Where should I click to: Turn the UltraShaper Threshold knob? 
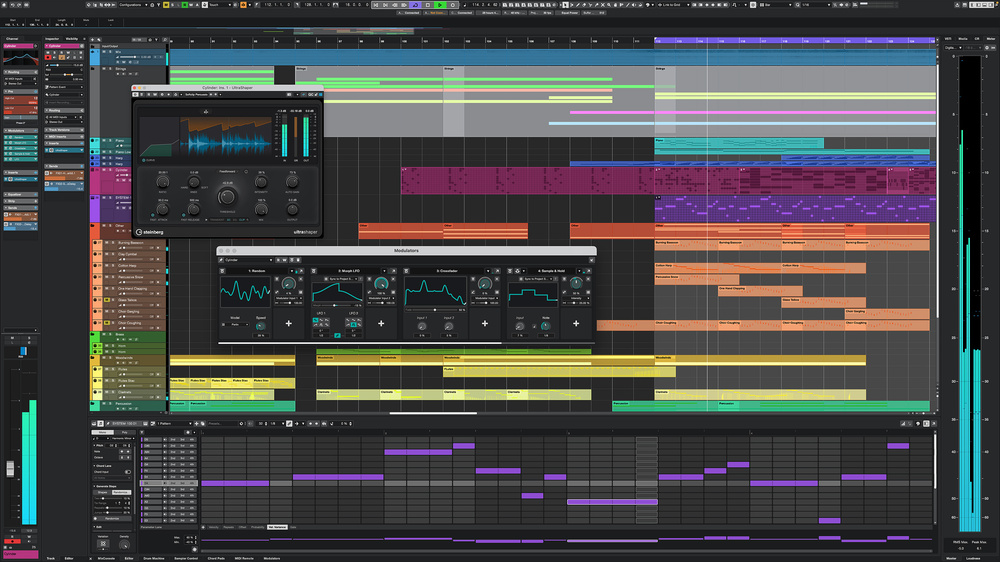click(x=228, y=196)
